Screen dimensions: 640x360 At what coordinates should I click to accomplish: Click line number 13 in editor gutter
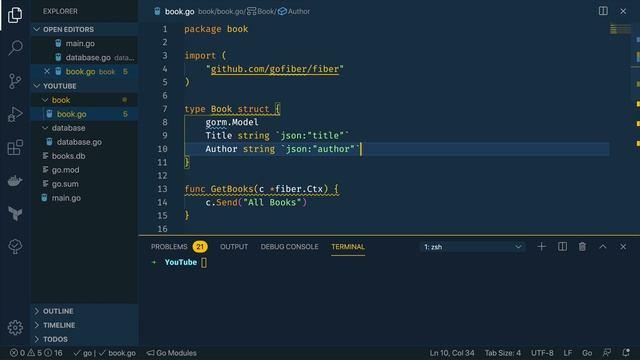[x=162, y=189]
